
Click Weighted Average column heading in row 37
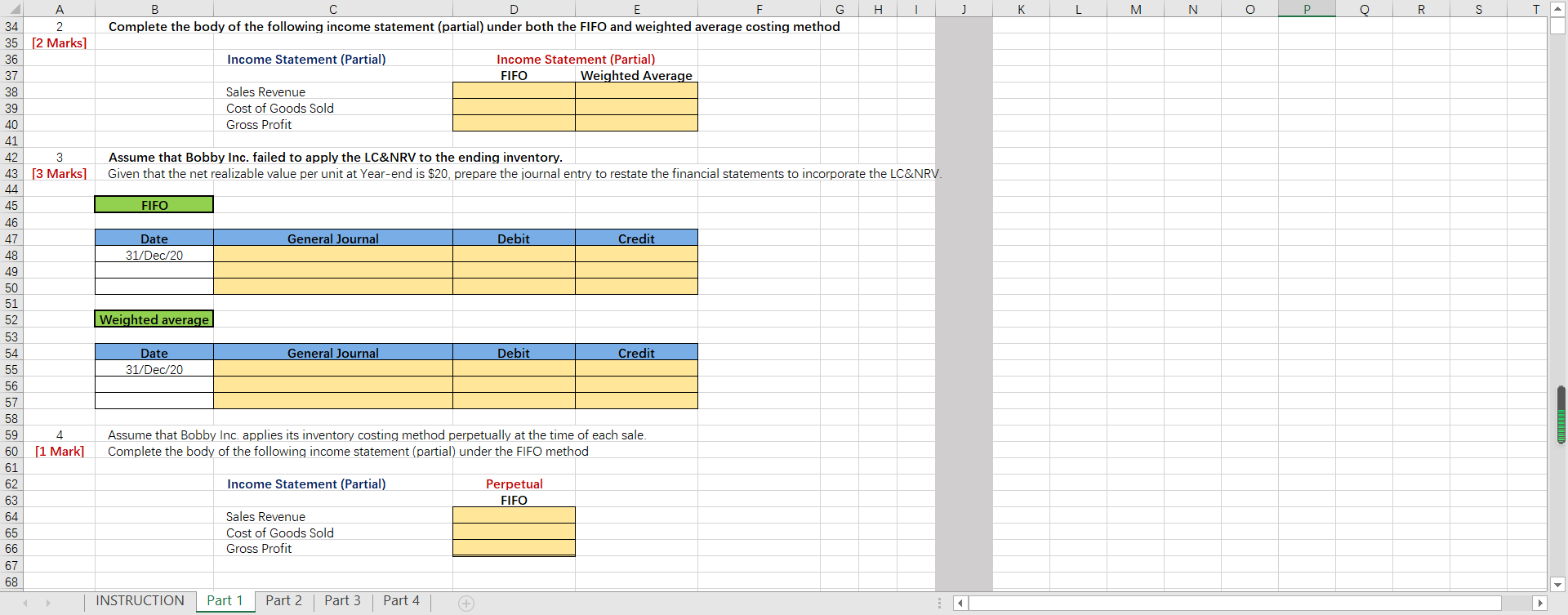tap(636, 75)
